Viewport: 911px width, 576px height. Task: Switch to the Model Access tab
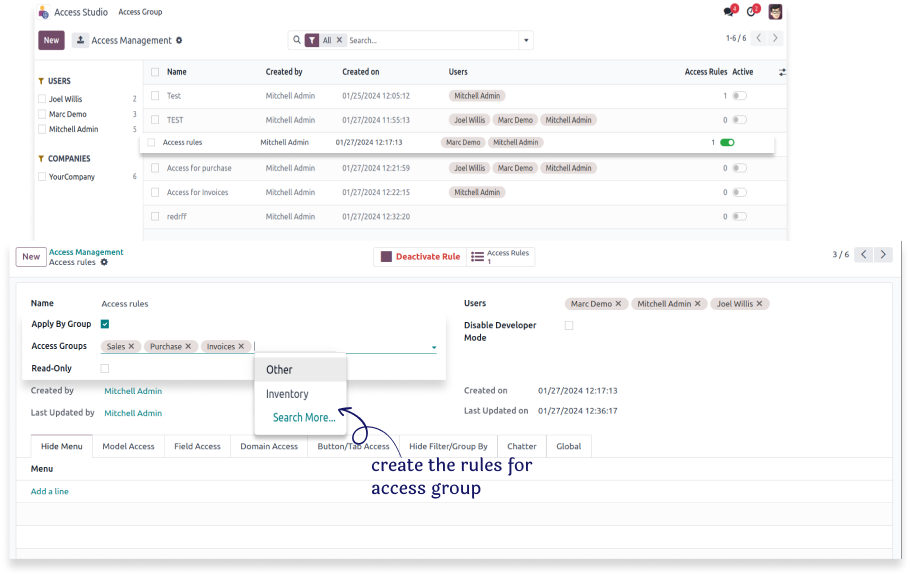point(128,446)
